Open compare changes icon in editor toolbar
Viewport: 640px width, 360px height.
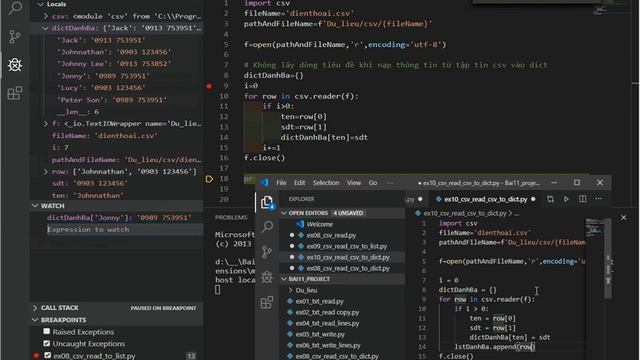tap(550, 199)
